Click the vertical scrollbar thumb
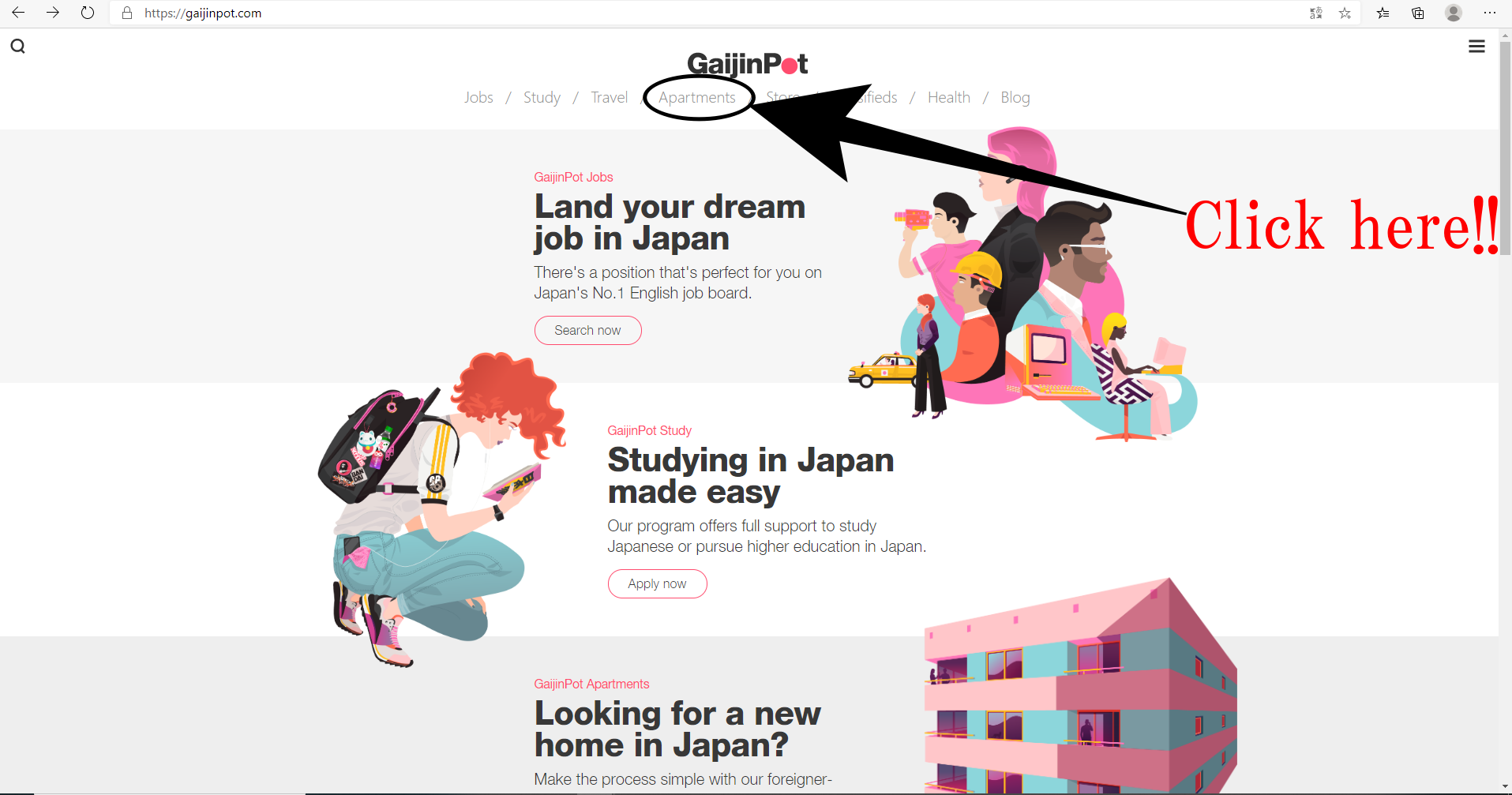1512x795 pixels. click(1505, 148)
